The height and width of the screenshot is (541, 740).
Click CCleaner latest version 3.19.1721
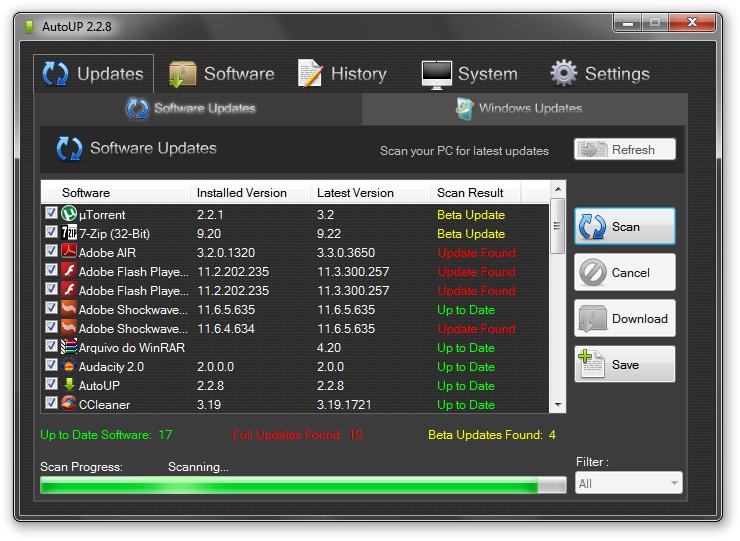click(x=344, y=405)
